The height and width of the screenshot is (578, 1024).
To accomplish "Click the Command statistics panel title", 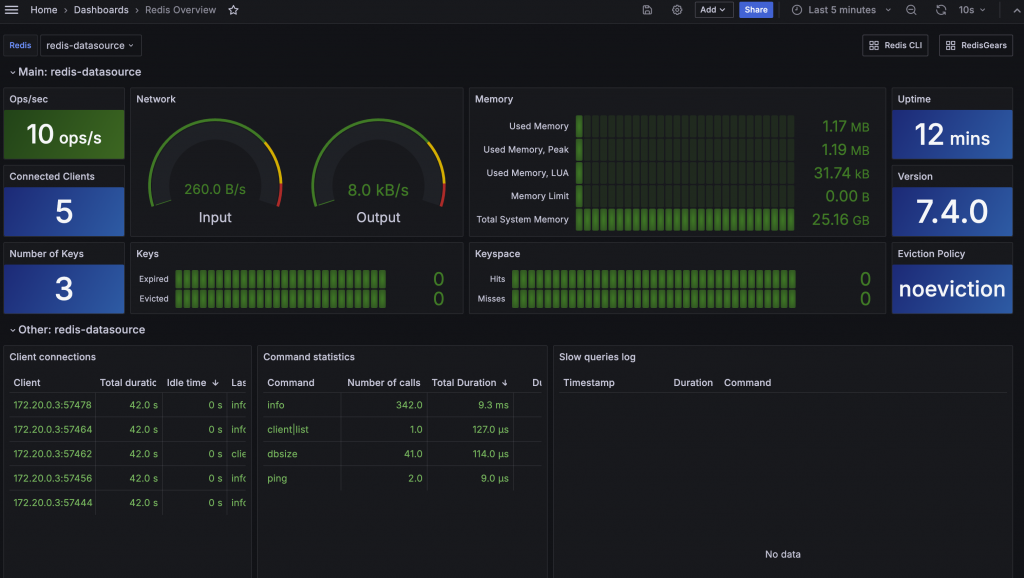I will click(x=309, y=357).
